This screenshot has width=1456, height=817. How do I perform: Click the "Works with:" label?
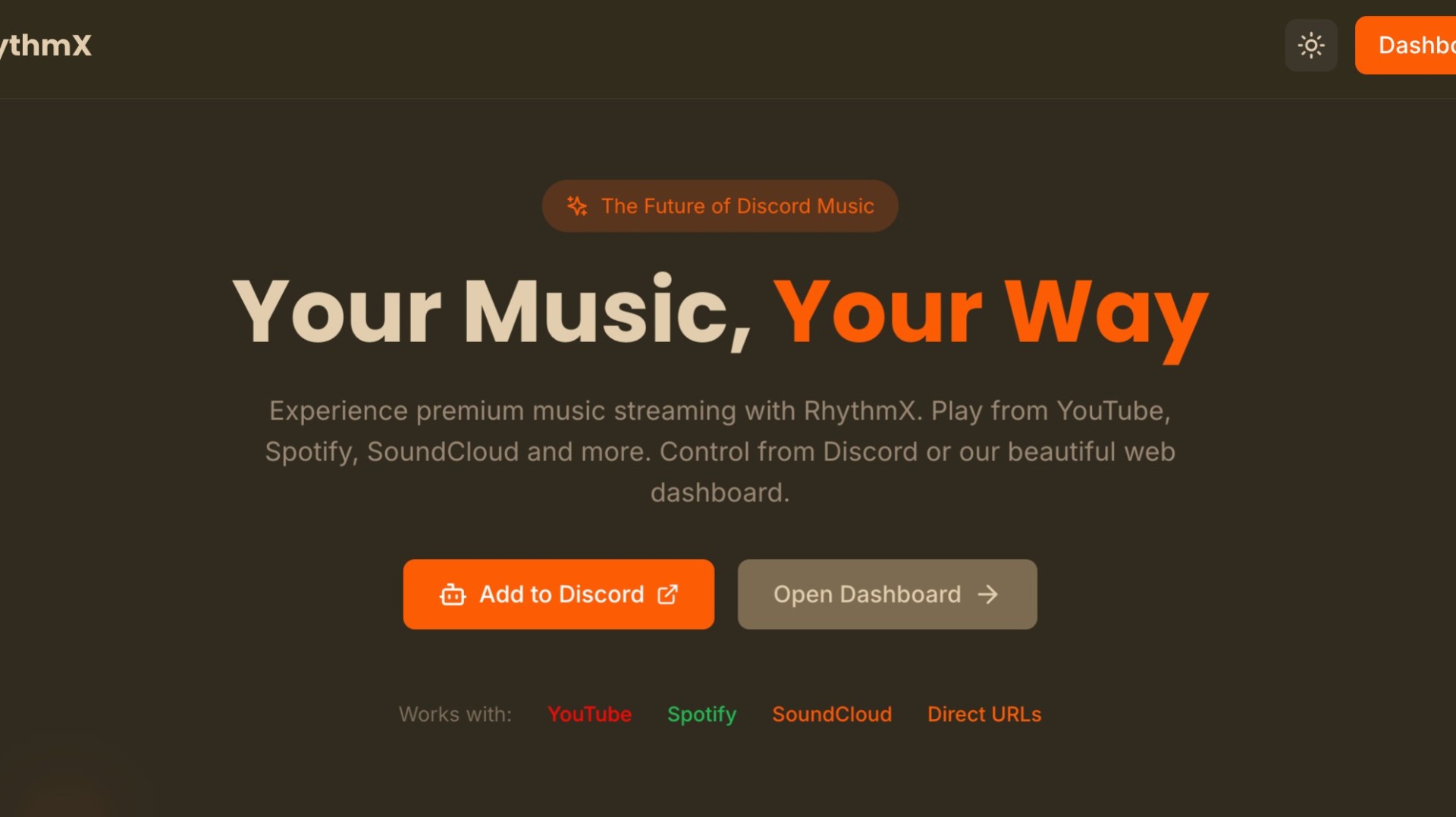(455, 715)
